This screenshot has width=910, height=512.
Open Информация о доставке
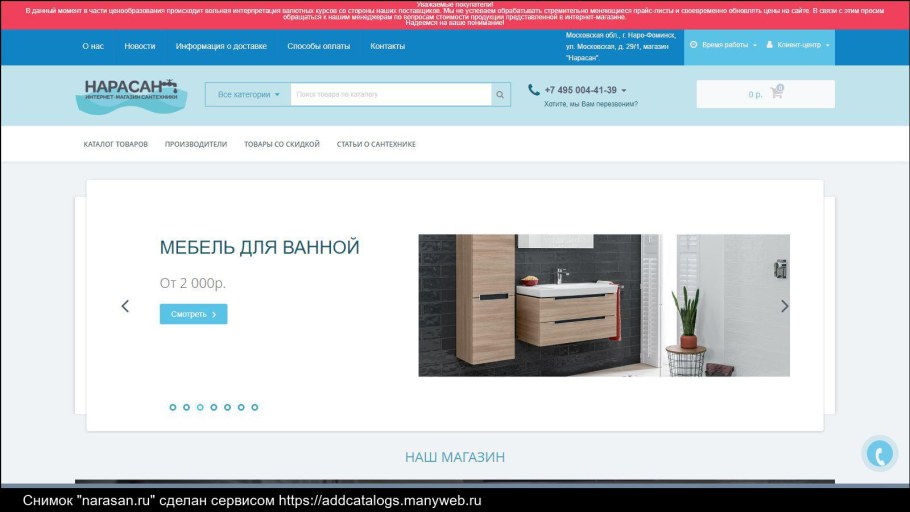(x=221, y=46)
